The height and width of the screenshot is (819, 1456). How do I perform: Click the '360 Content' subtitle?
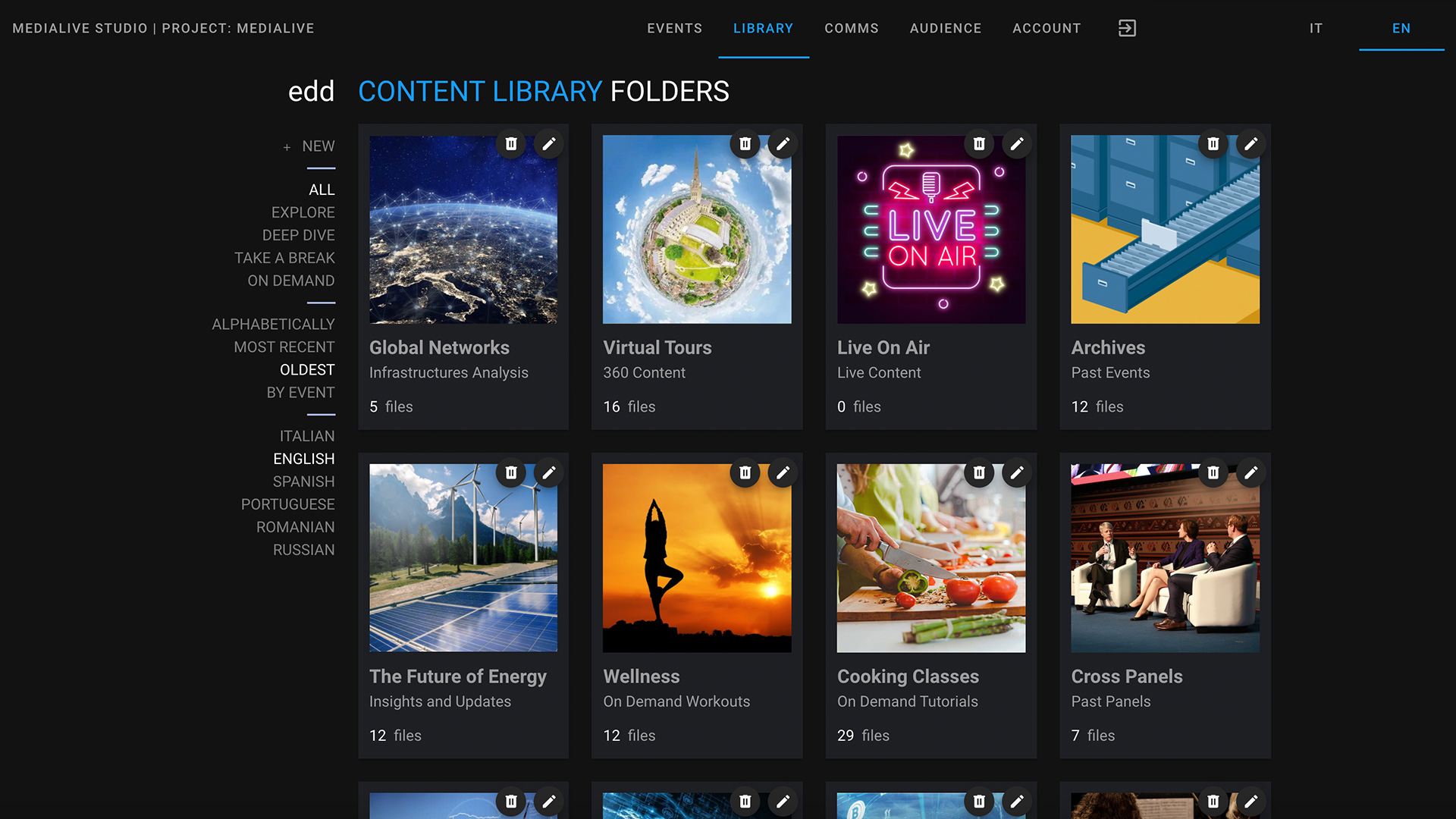[x=644, y=372]
